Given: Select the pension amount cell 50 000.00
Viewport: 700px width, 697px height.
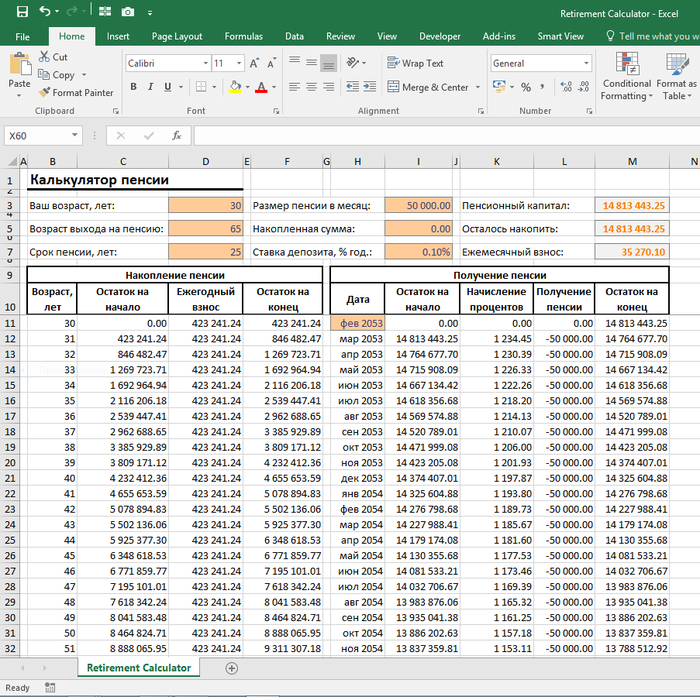Looking at the screenshot, I should [x=419, y=205].
